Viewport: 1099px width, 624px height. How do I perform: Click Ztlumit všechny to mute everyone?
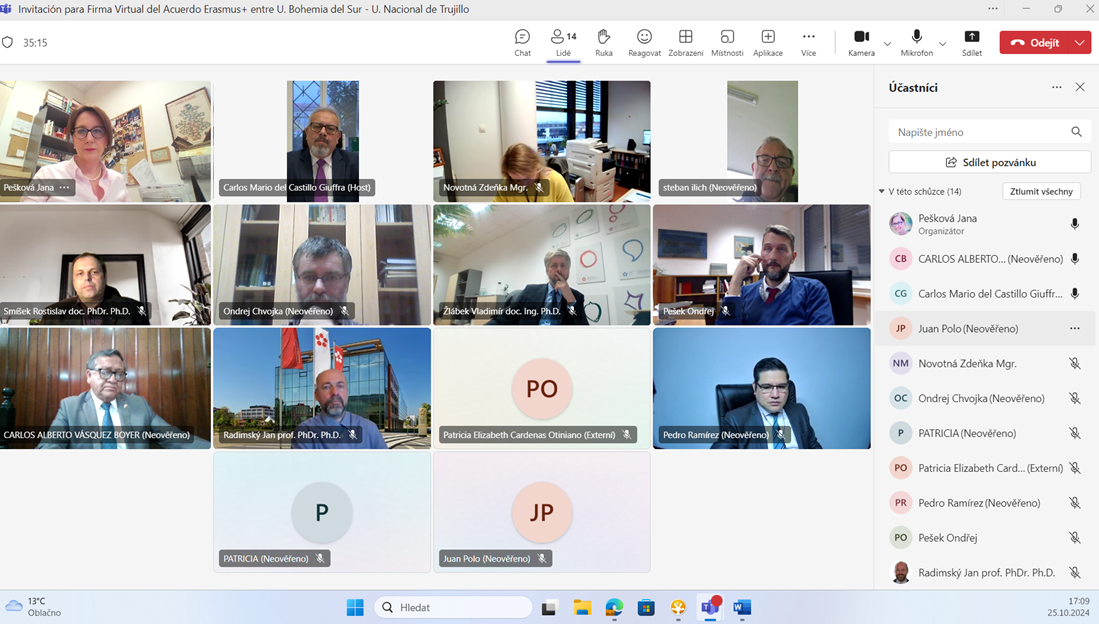[1042, 191]
